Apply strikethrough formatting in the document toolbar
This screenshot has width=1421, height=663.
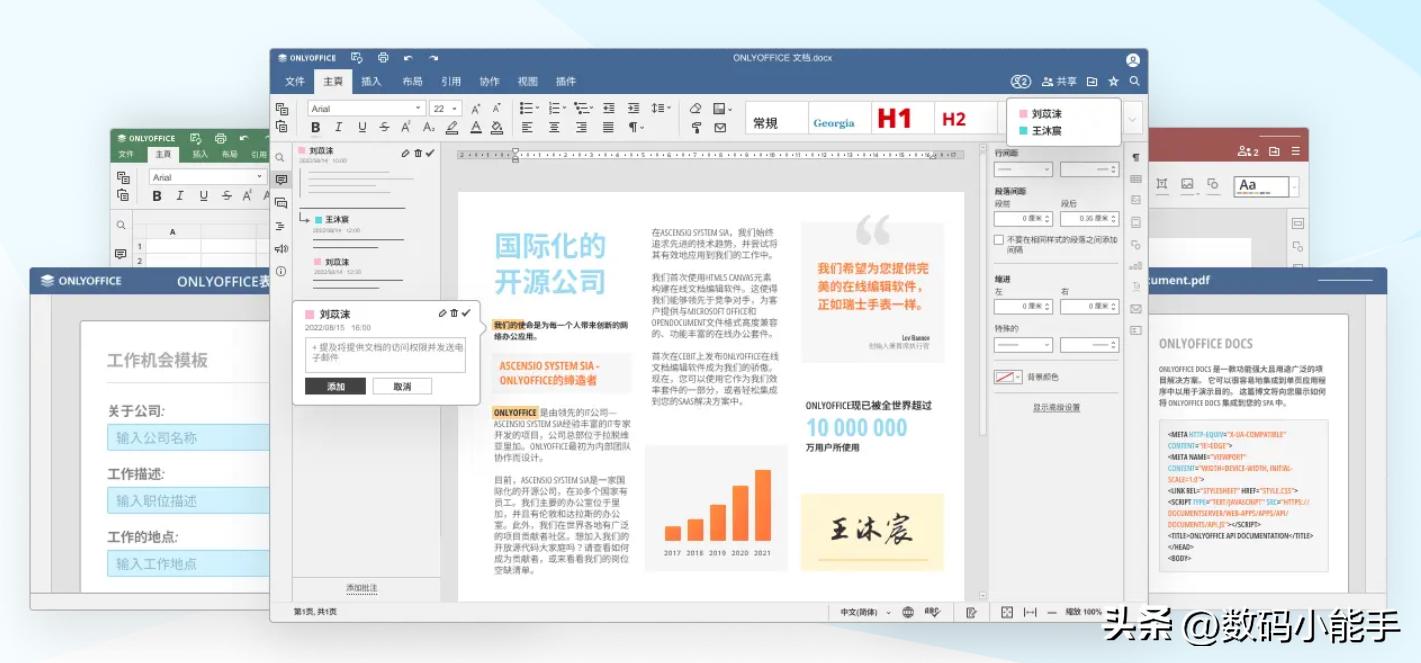[x=361, y=128]
